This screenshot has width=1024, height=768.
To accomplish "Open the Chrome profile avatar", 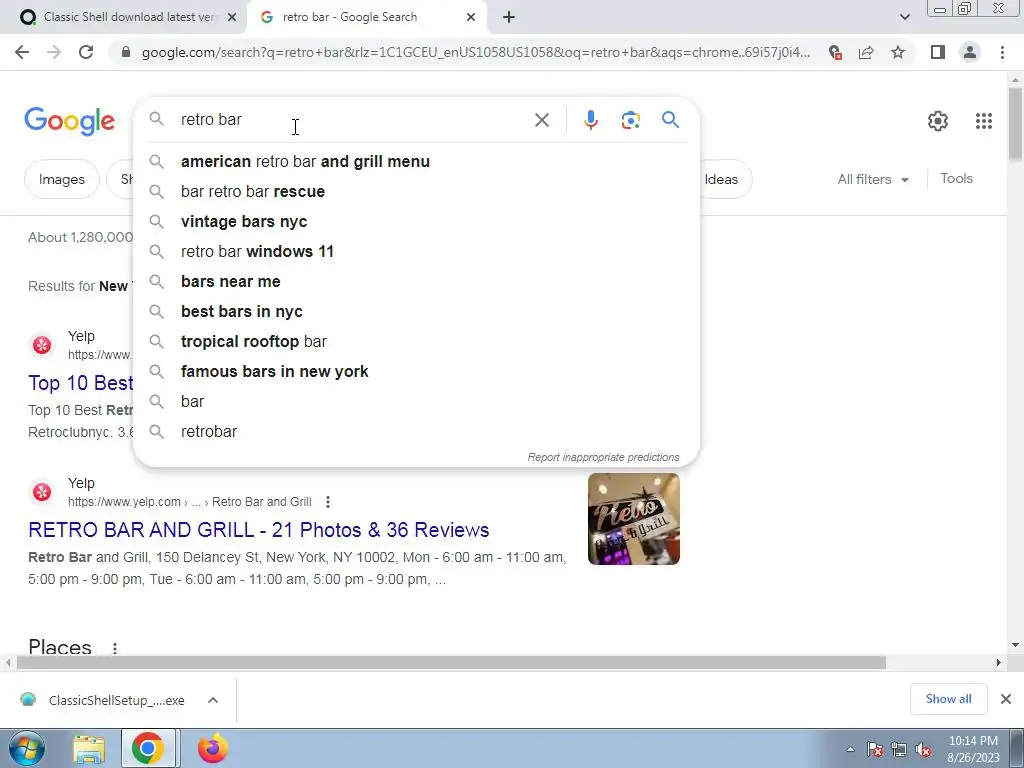I will click(x=970, y=52).
